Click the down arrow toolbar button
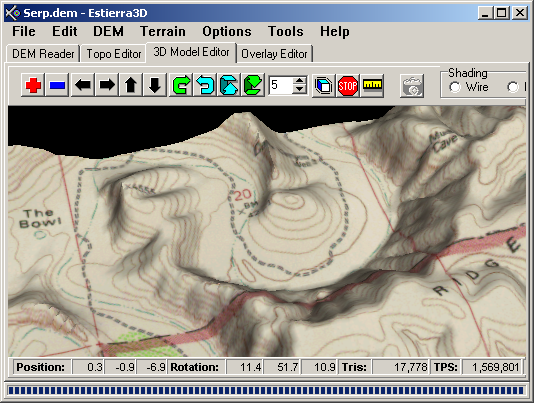 [155, 85]
